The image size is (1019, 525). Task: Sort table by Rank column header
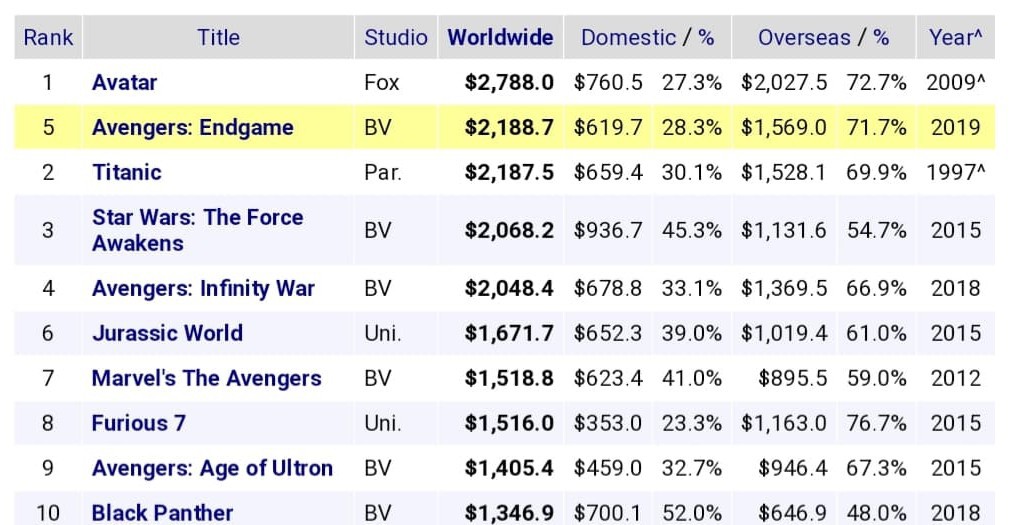pos(48,38)
